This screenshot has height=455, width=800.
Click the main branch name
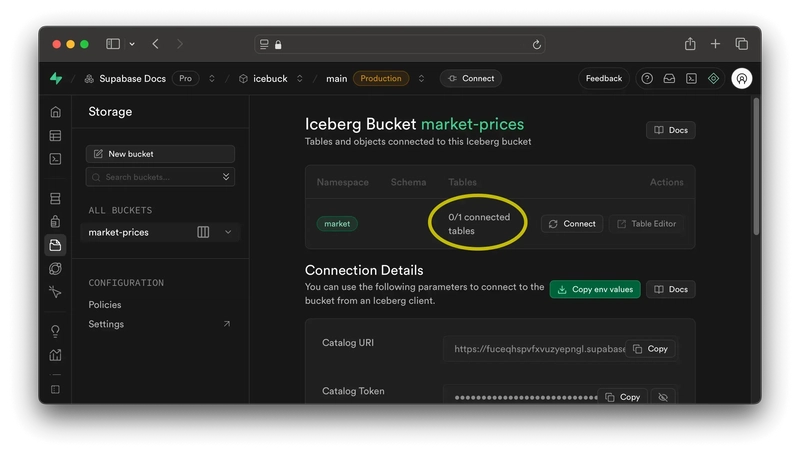tap(336, 79)
